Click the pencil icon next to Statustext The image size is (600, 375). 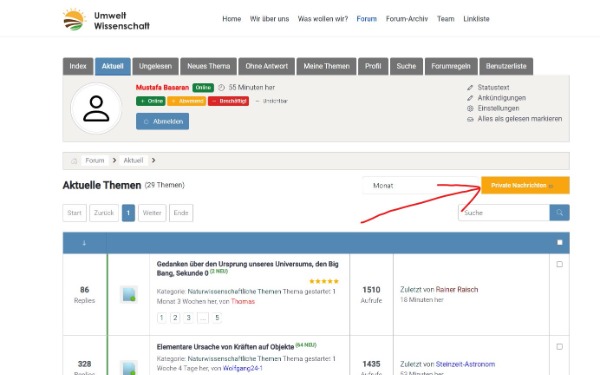[x=470, y=88]
